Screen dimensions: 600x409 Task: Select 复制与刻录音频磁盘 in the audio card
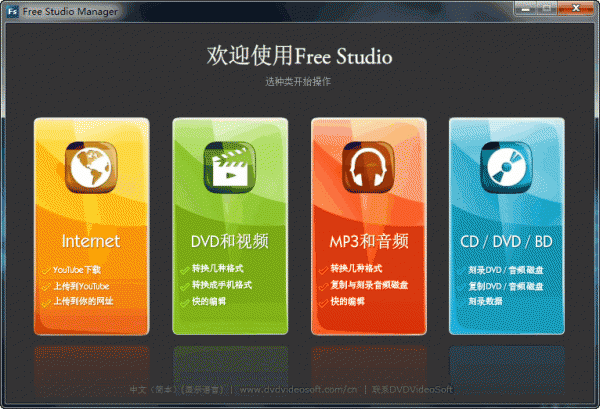[369, 285]
